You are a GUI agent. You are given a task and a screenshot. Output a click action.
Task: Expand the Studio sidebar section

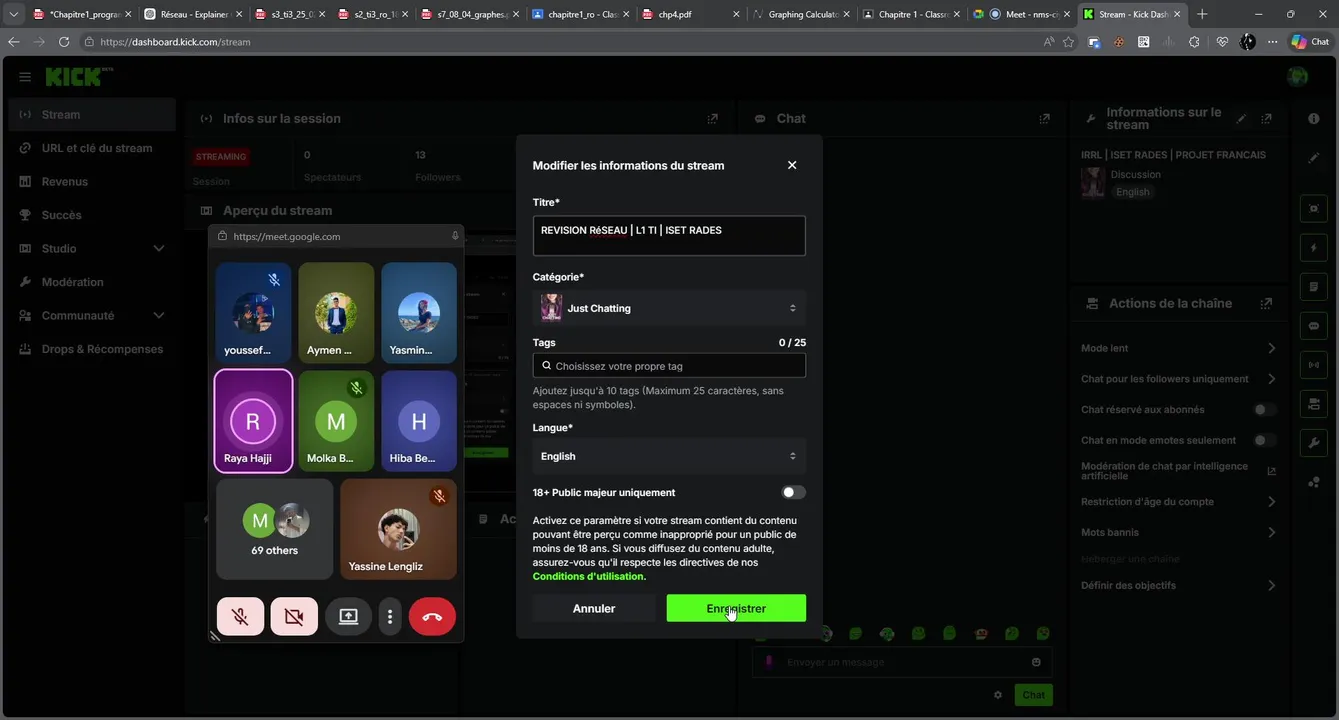point(92,248)
